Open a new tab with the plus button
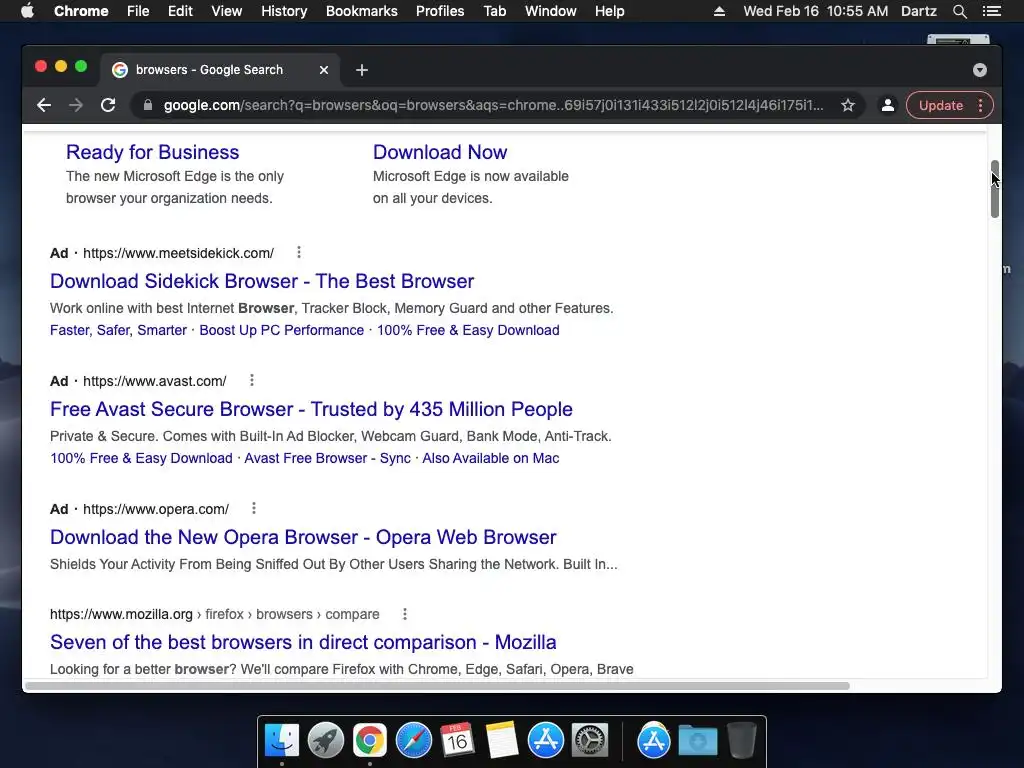This screenshot has width=1024, height=768. pyautogui.click(x=362, y=70)
